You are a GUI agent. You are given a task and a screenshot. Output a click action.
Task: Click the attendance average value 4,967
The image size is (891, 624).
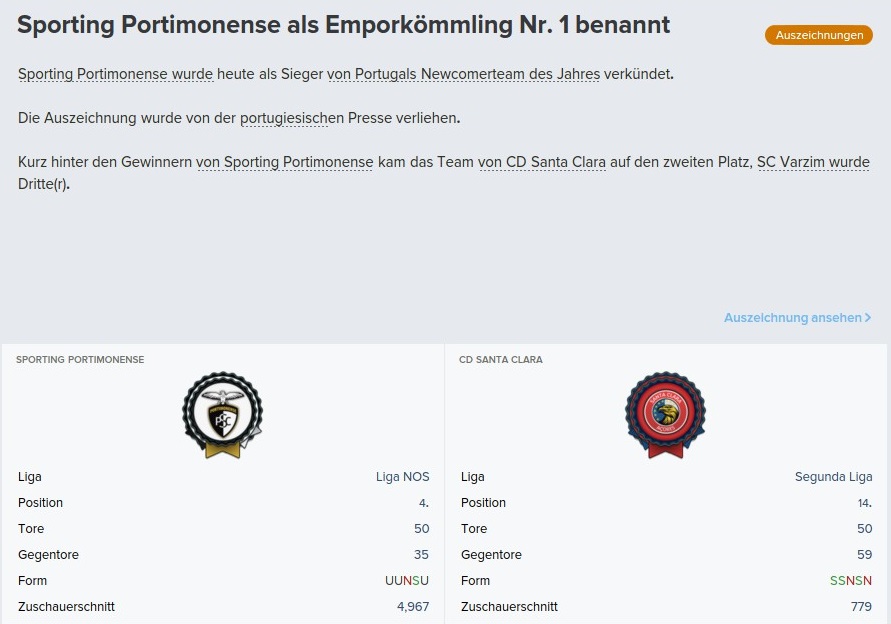coord(412,607)
